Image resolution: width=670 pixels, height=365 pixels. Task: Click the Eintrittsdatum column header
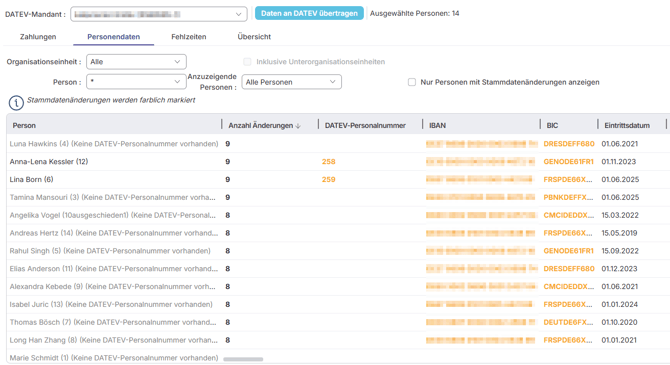(x=627, y=126)
